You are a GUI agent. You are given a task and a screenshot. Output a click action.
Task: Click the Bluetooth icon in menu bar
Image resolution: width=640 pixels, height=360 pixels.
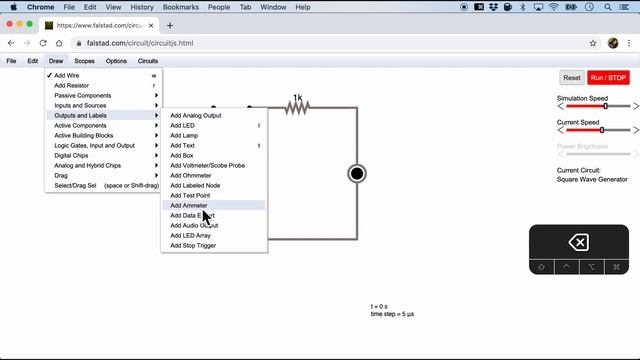tap(523, 7)
